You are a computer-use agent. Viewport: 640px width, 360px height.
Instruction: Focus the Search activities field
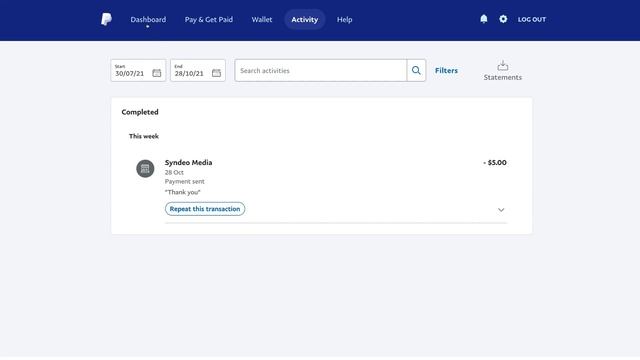click(321, 71)
